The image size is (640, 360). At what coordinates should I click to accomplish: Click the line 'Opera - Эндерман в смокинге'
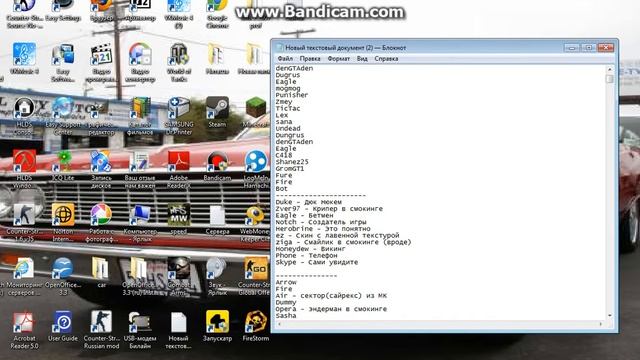tap(331, 309)
